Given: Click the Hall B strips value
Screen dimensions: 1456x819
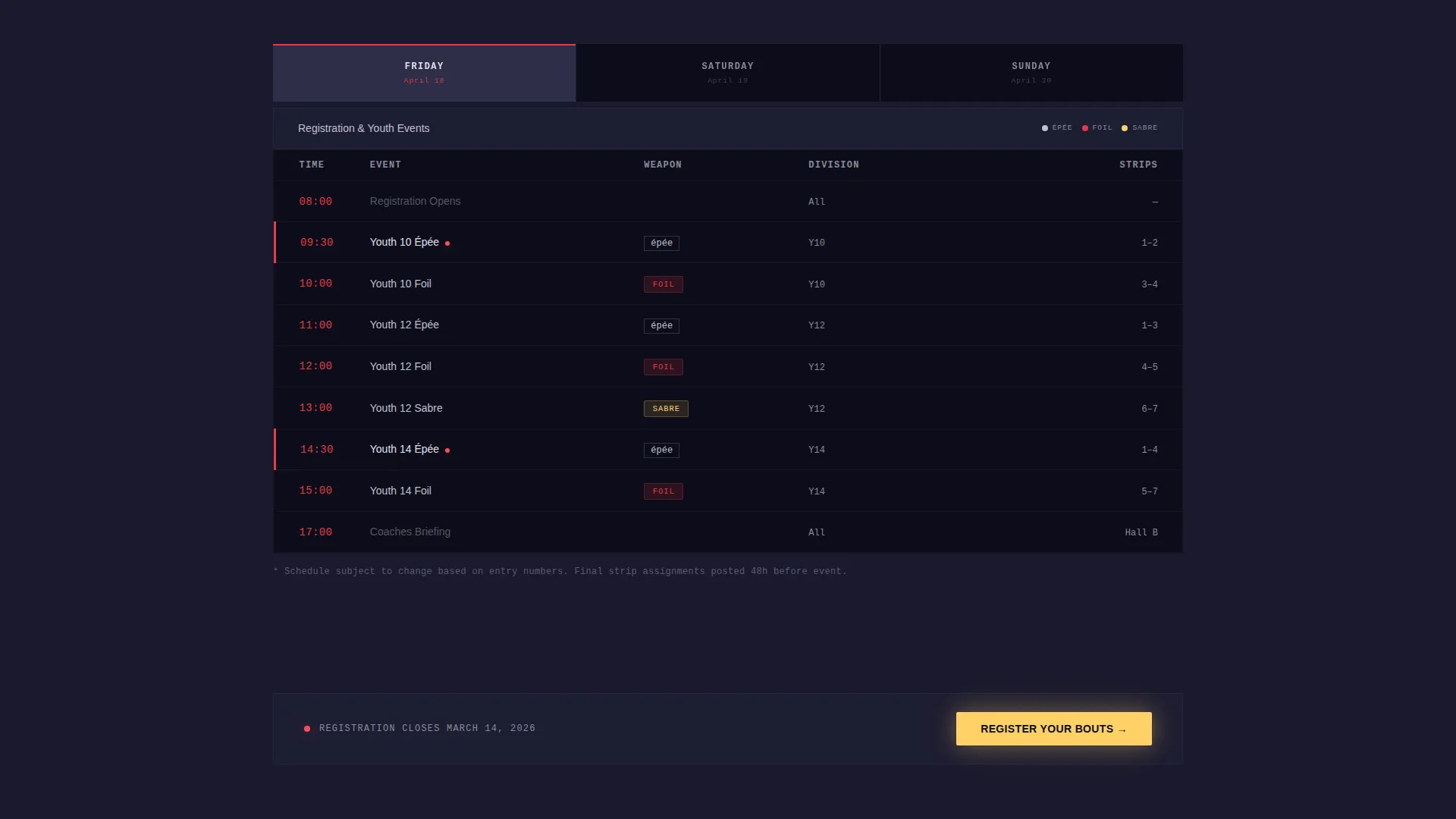Looking at the screenshot, I should click(1141, 532).
